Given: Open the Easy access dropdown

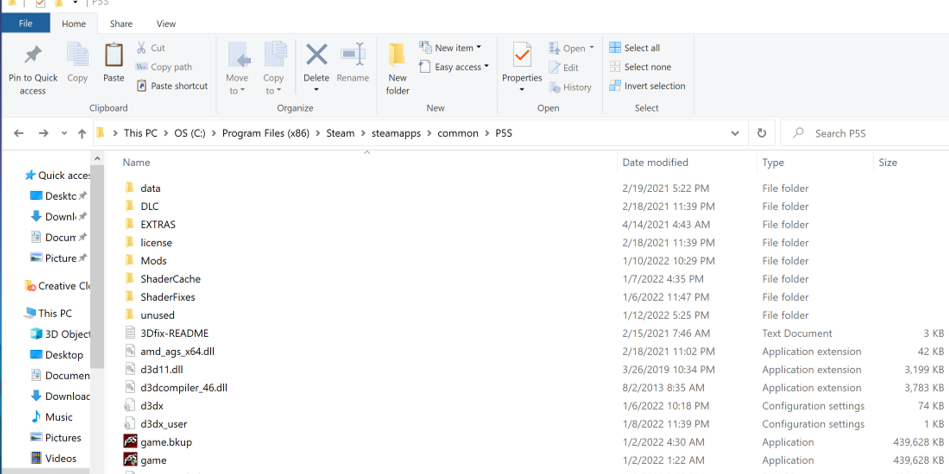Looking at the screenshot, I should (454, 67).
